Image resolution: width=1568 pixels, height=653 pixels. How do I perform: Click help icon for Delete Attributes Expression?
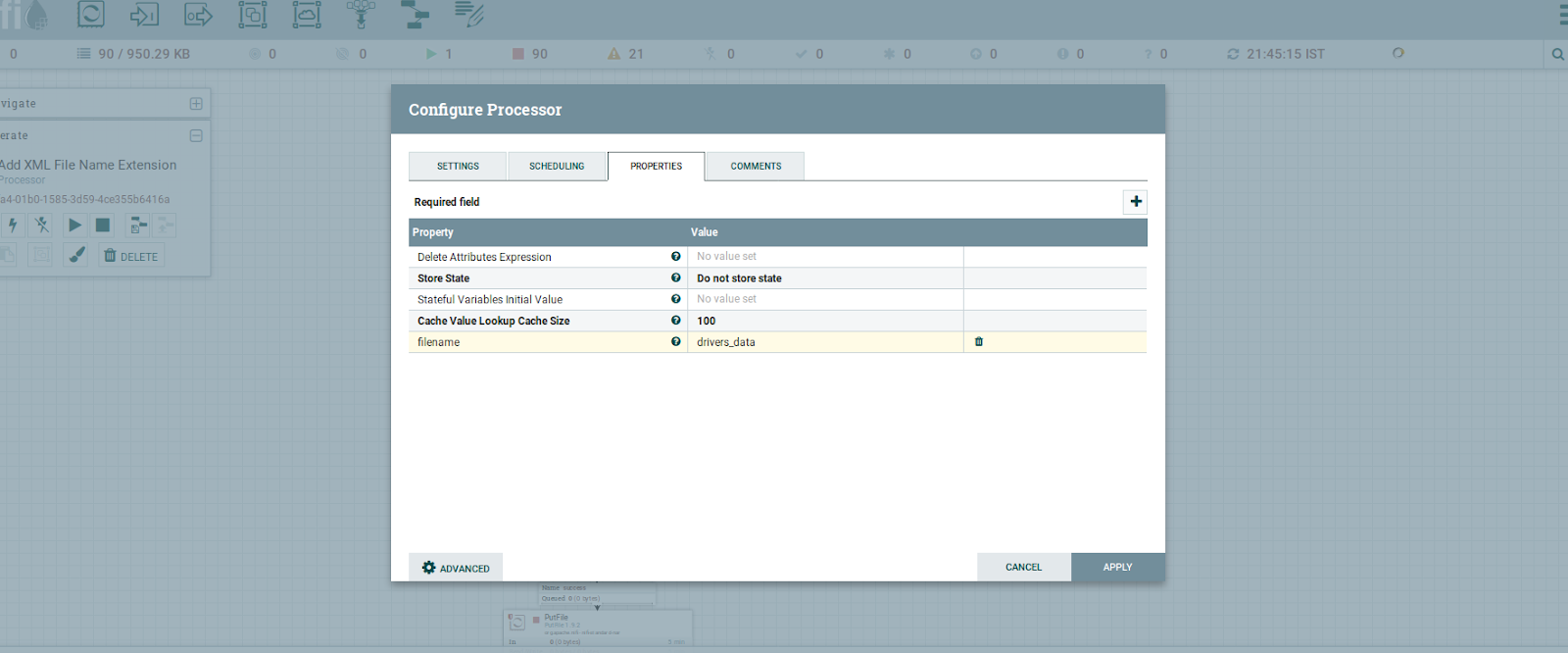(675, 257)
